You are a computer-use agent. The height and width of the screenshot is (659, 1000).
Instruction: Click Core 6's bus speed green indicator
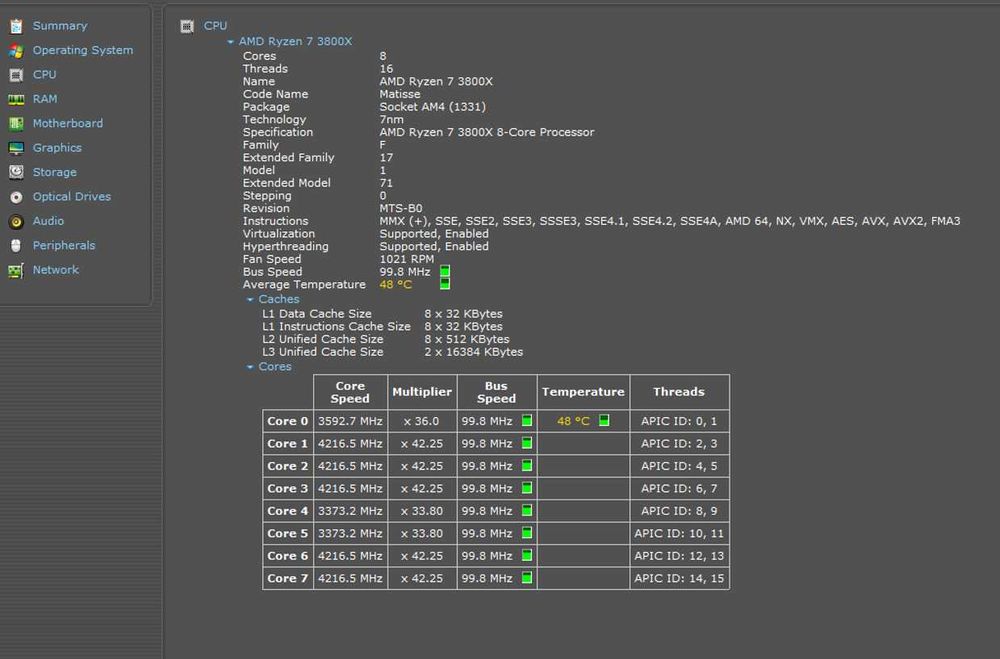click(x=527, y=556)
